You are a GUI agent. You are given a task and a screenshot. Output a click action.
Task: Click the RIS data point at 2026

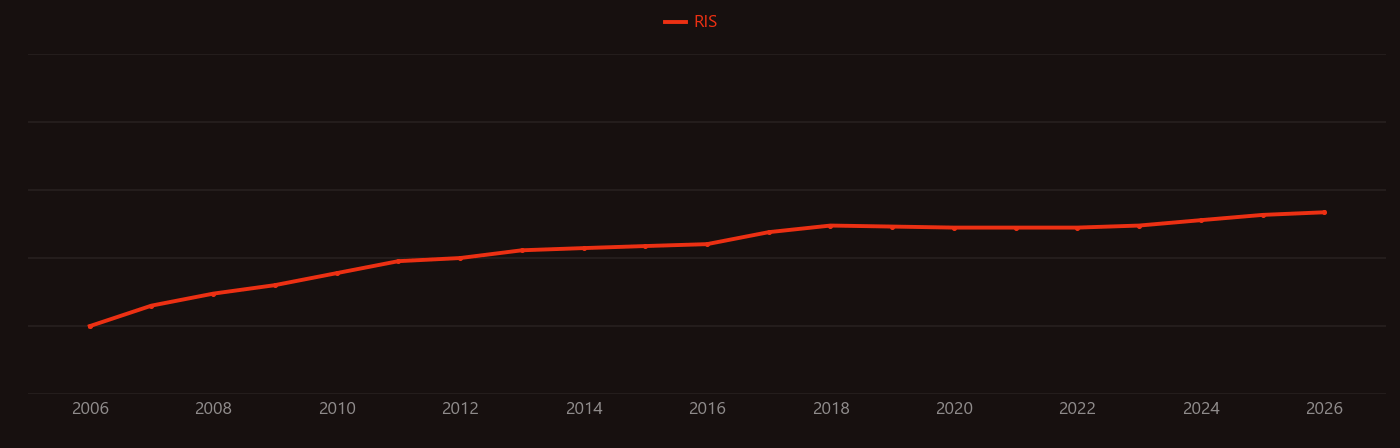tap(1324, 212)
